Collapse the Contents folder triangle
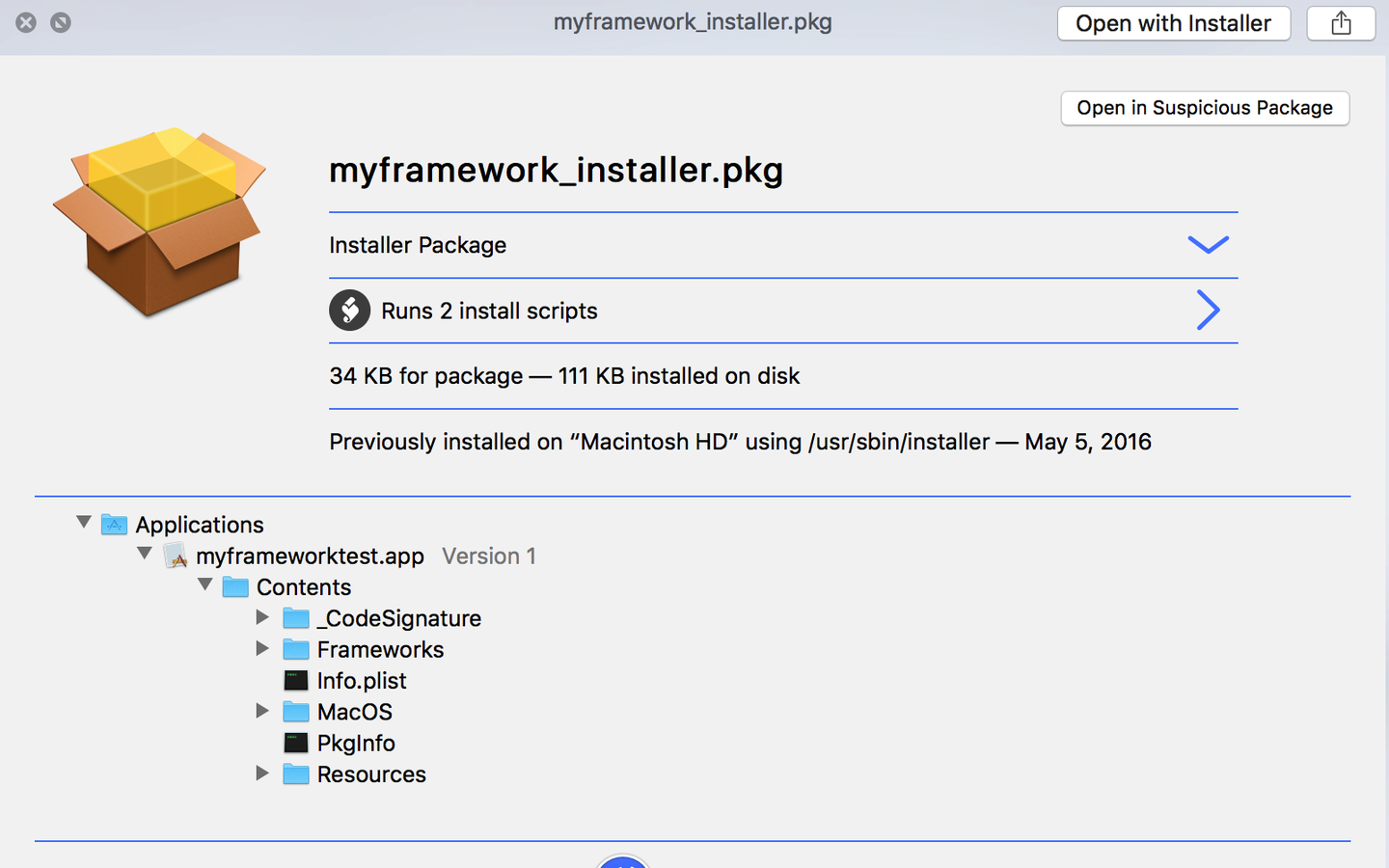Screen dimensions: 1389x868 click(205, 585)
